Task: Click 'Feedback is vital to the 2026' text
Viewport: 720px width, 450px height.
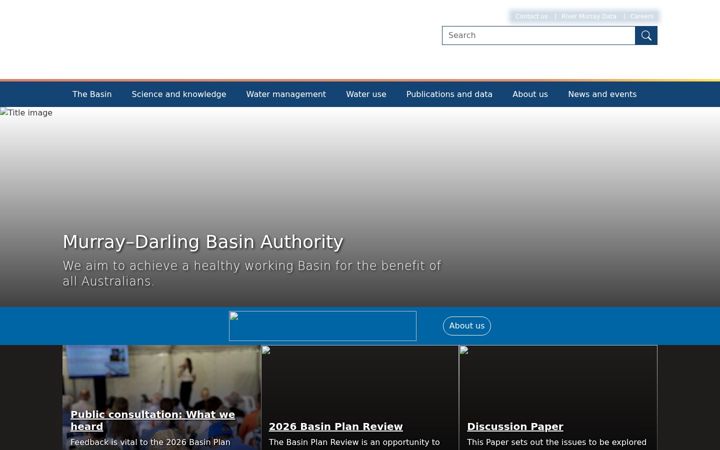Action: [150, 442]
